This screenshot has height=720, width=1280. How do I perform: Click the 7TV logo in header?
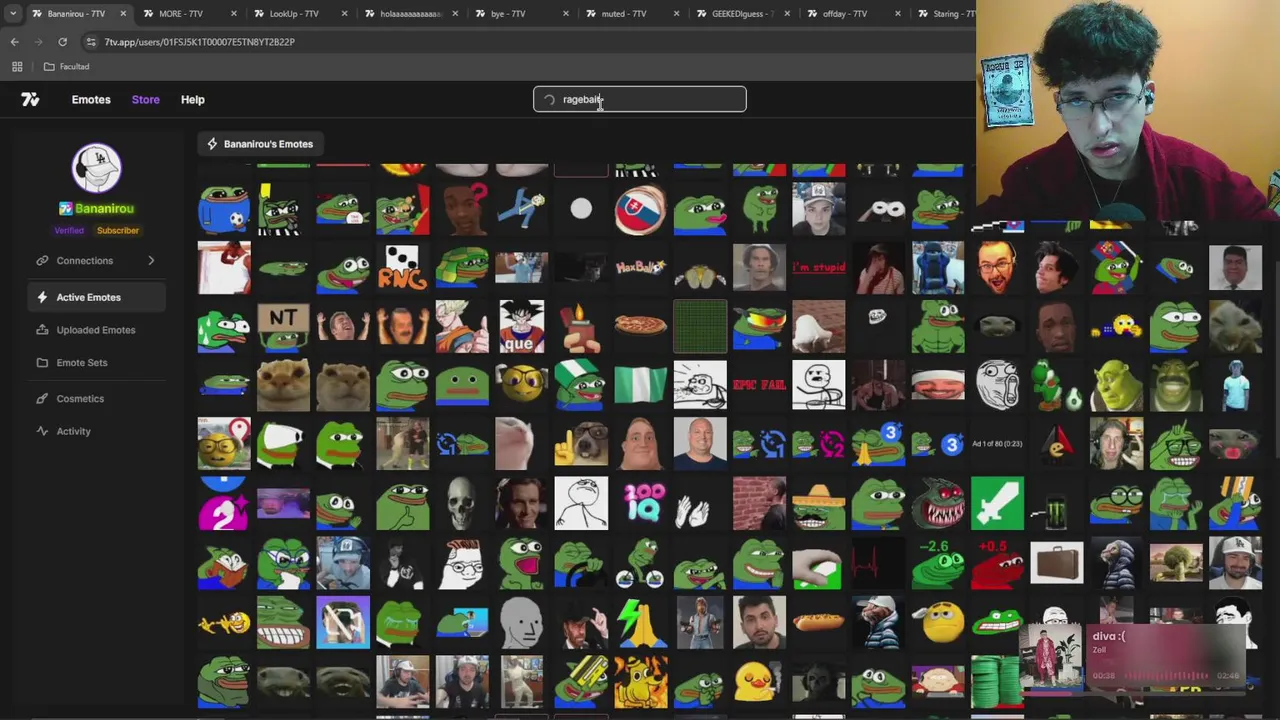pos(30,99)
